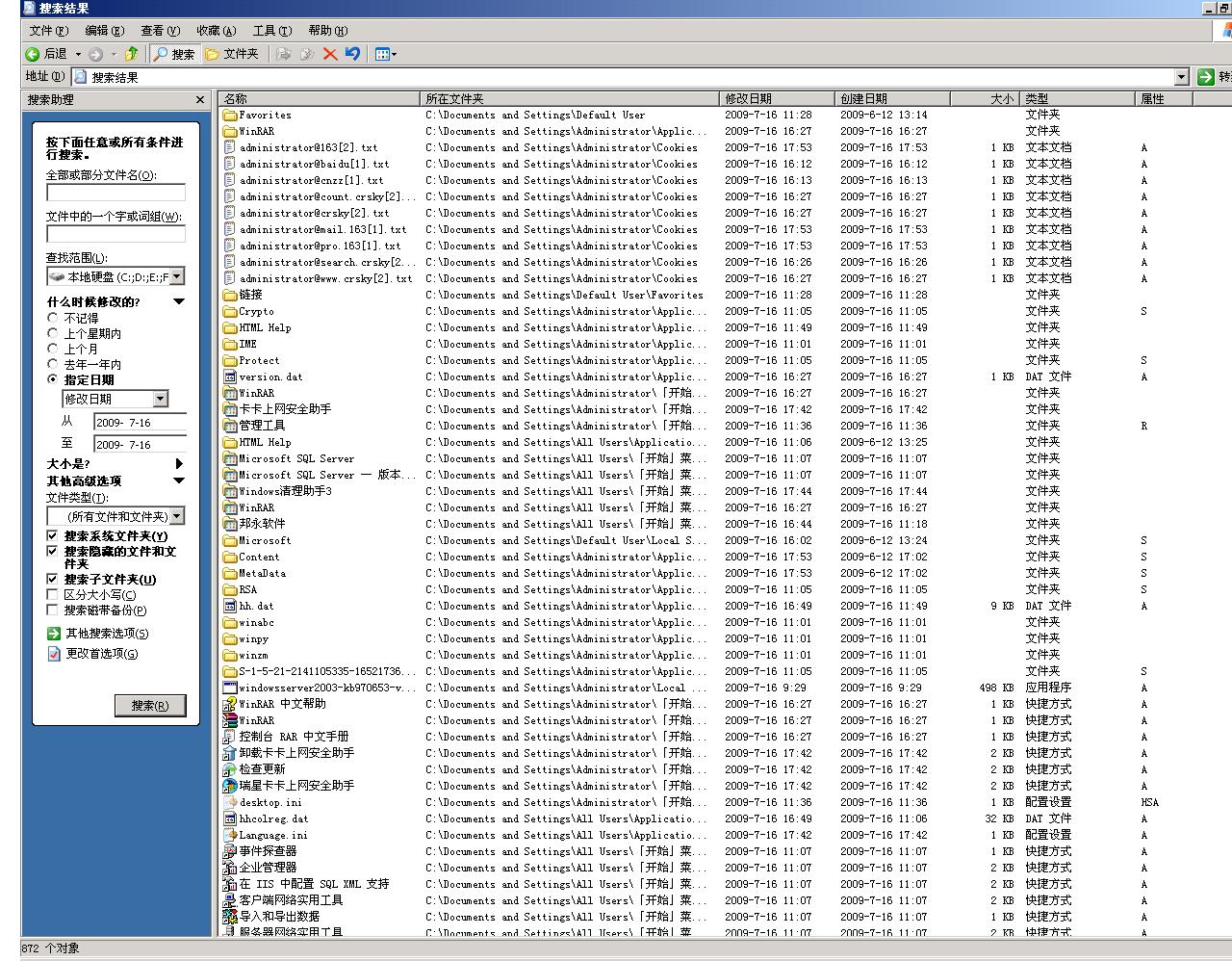Click the Forward arrow icon in the toolbar
1232x961 pixels.
tap(95, 54)
